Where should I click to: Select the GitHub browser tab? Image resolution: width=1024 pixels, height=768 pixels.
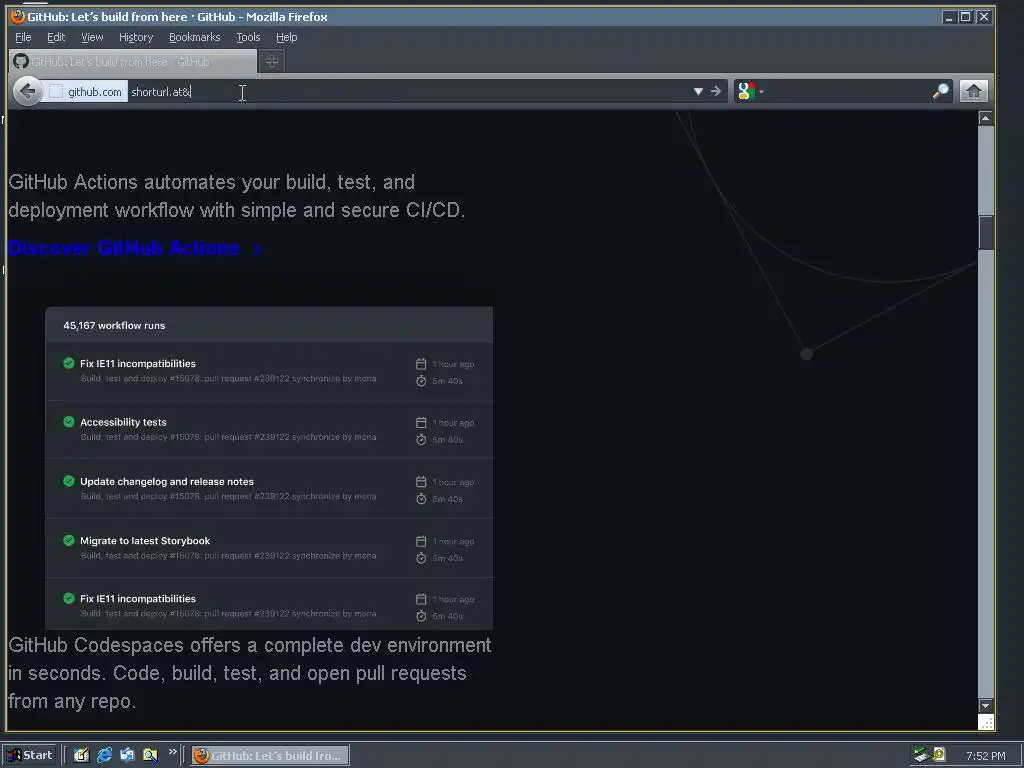click(x=133, y=61)
